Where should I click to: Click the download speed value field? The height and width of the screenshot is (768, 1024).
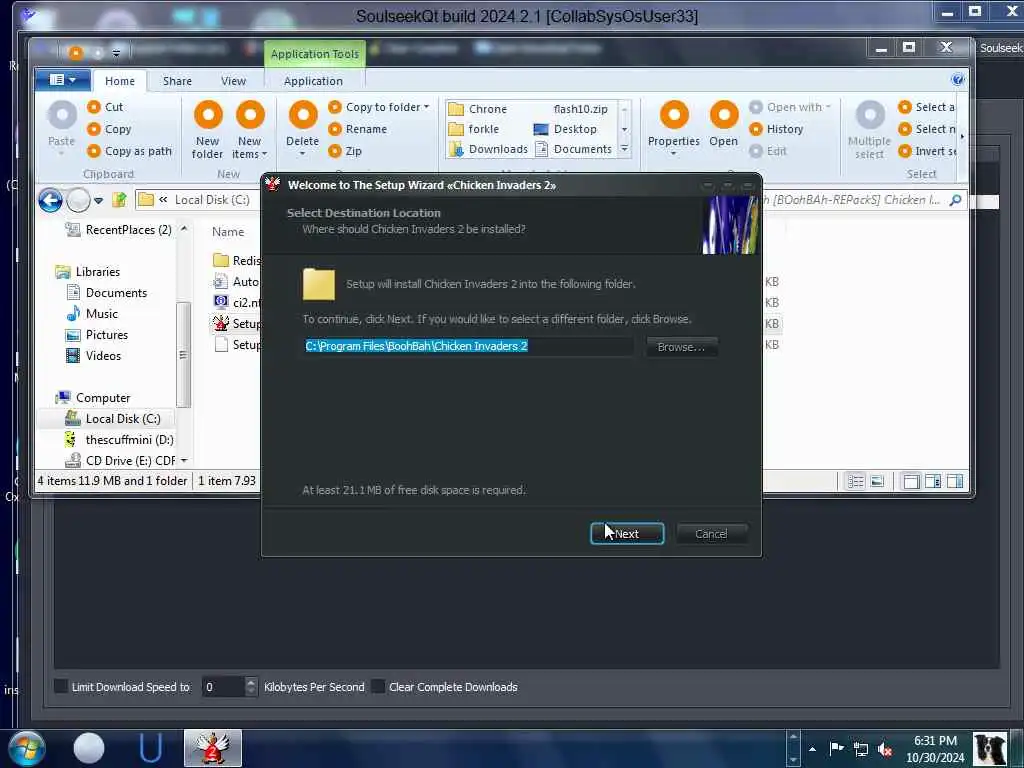223,686
